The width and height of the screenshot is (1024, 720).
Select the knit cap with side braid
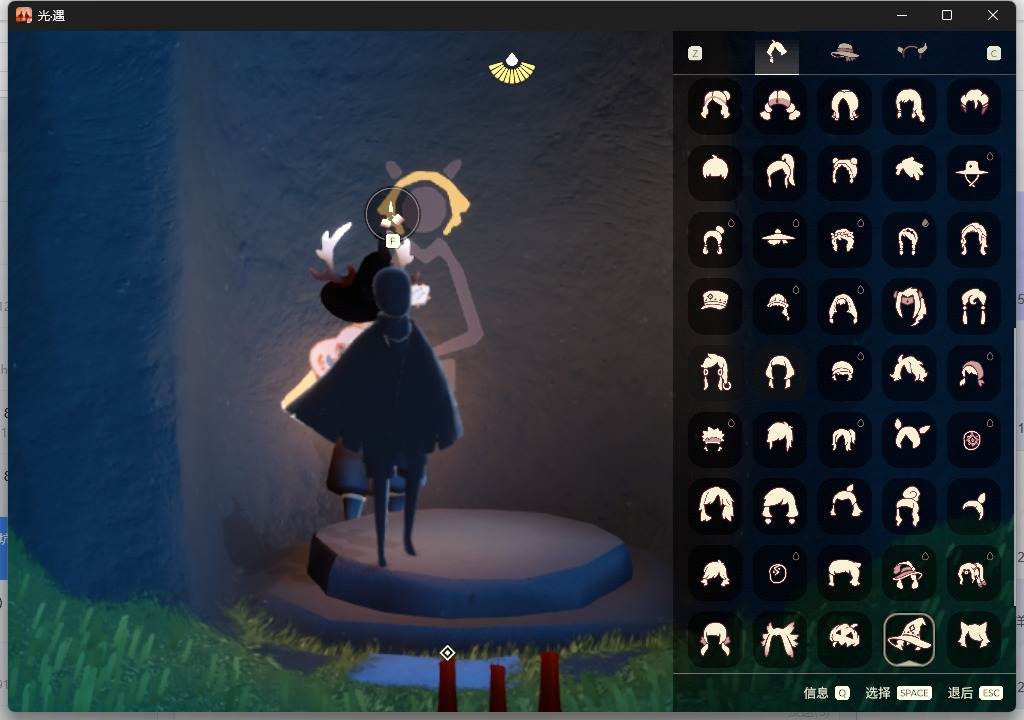pyautogui.click(x=780, y=306)
